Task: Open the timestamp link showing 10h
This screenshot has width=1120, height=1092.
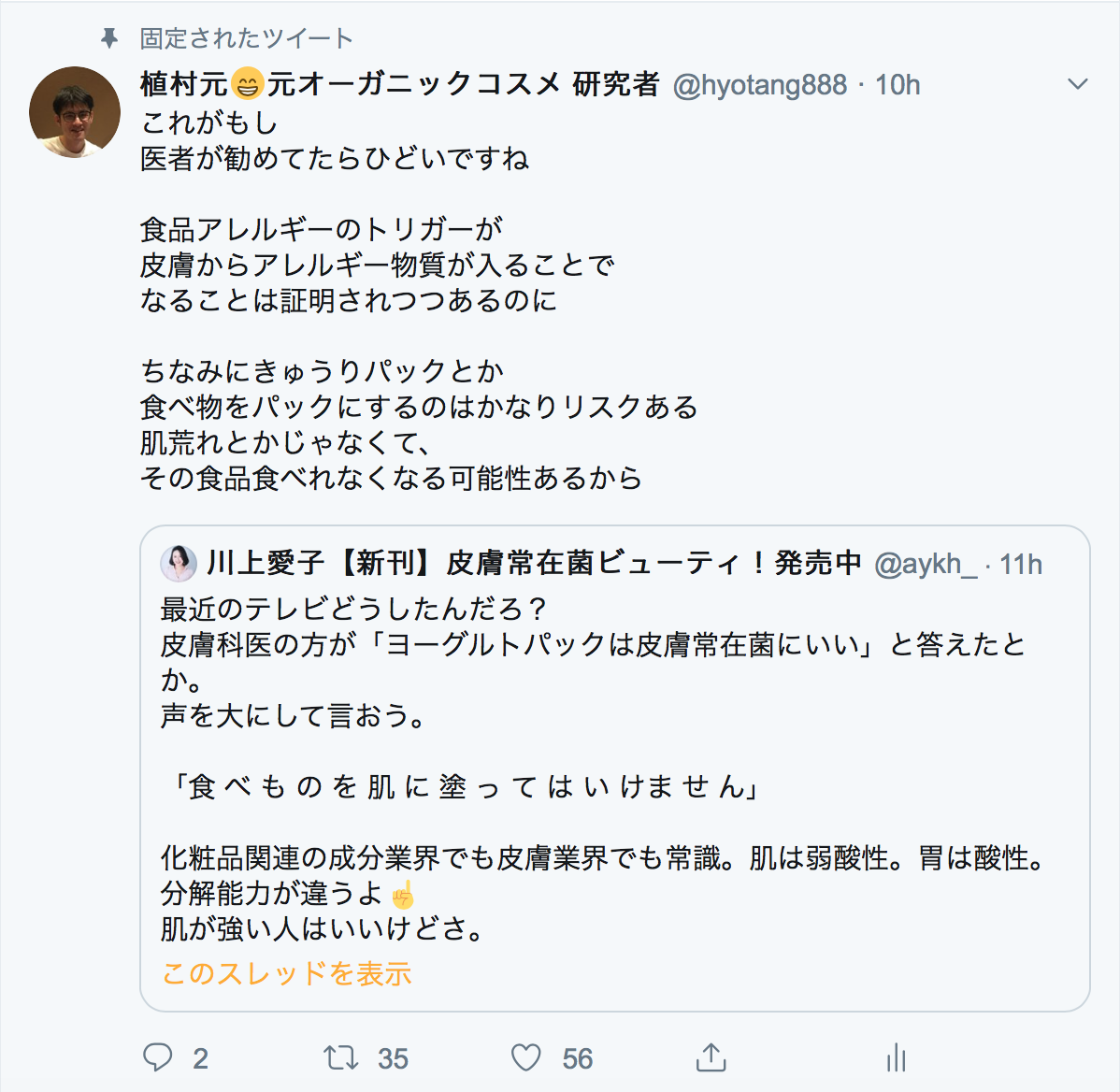Action: 897,84
